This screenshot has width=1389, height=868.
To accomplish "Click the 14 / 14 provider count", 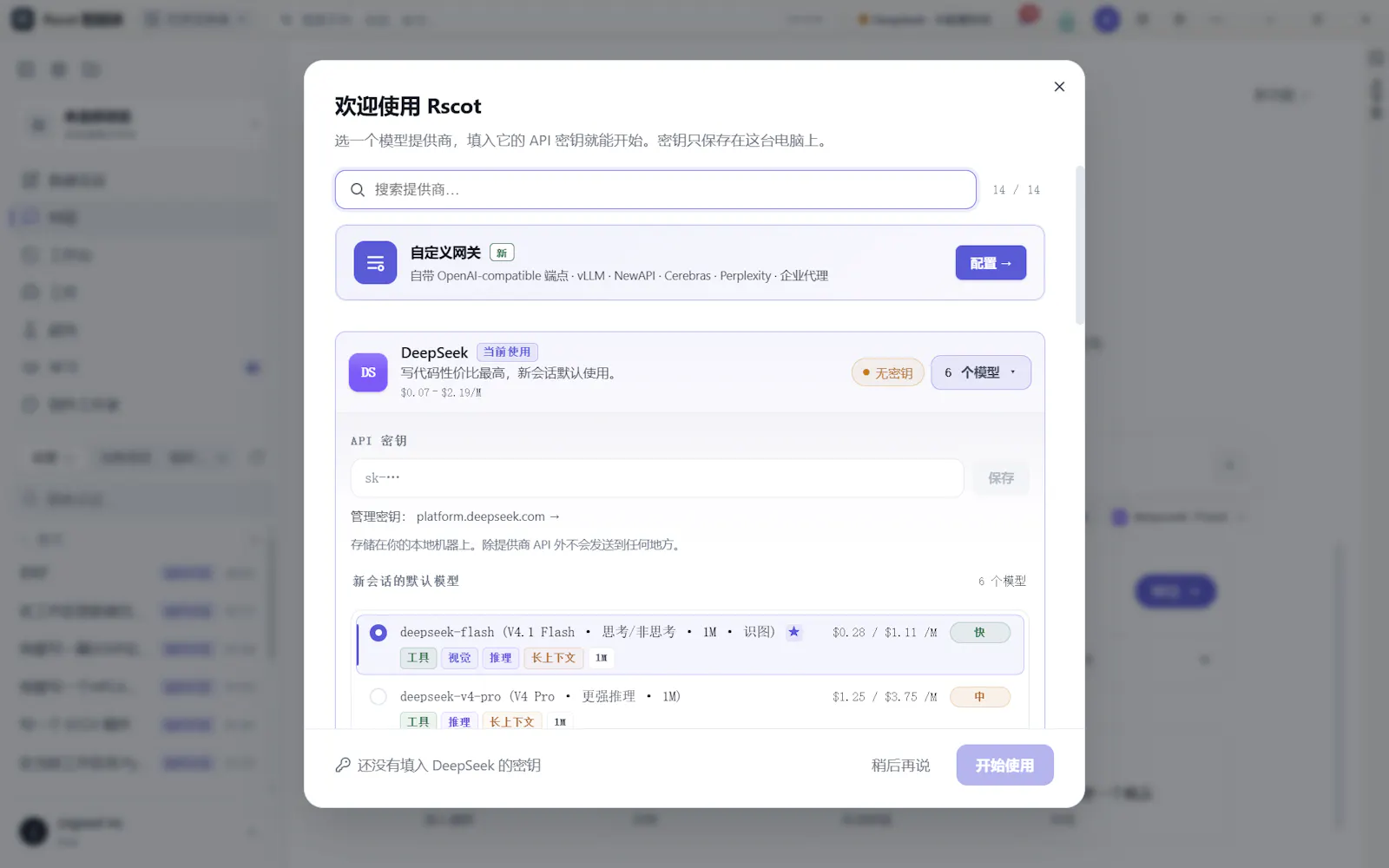I will pyautogui.click(x=1016, y=190).
